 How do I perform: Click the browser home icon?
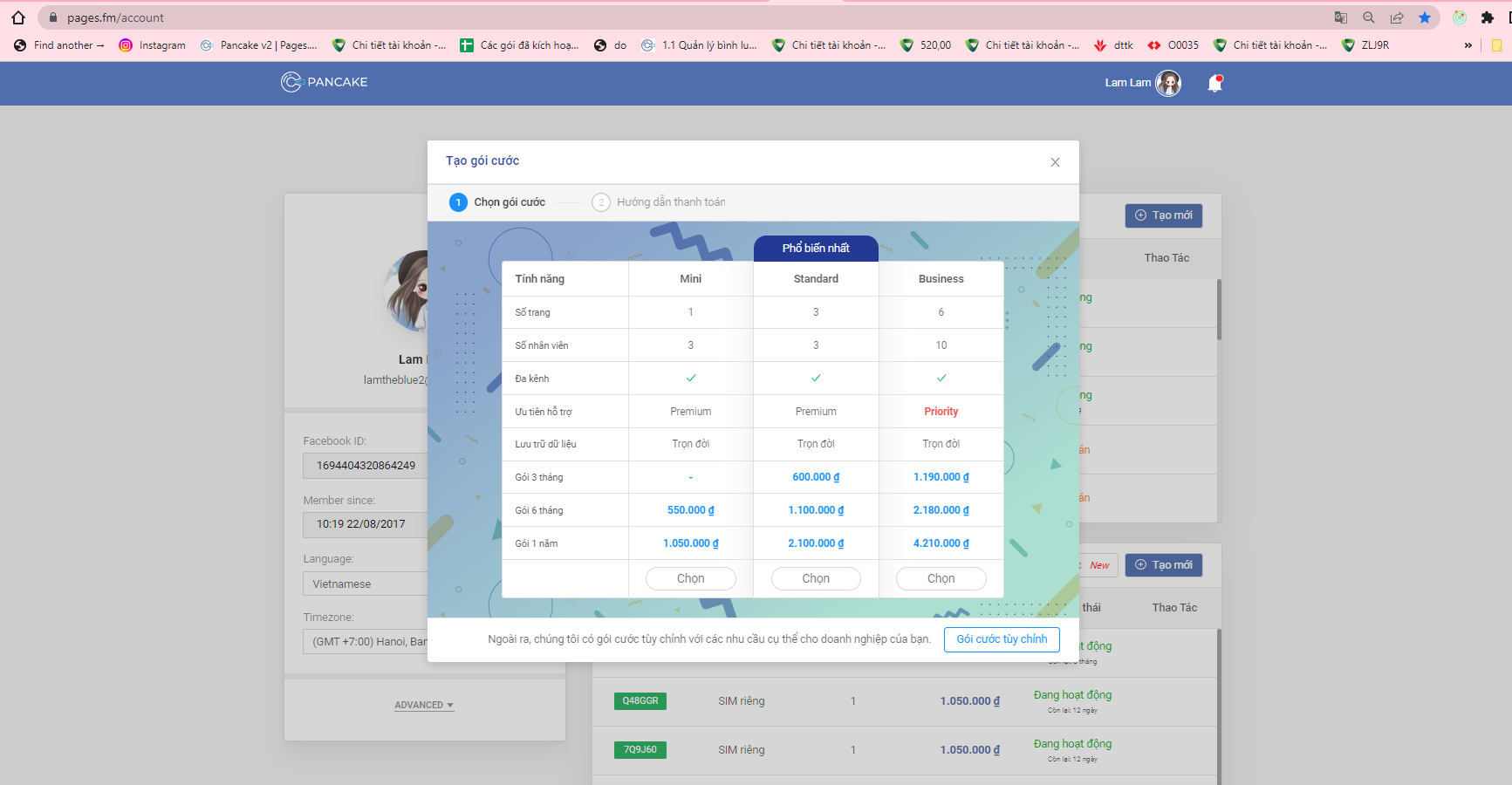pos(18,17)
